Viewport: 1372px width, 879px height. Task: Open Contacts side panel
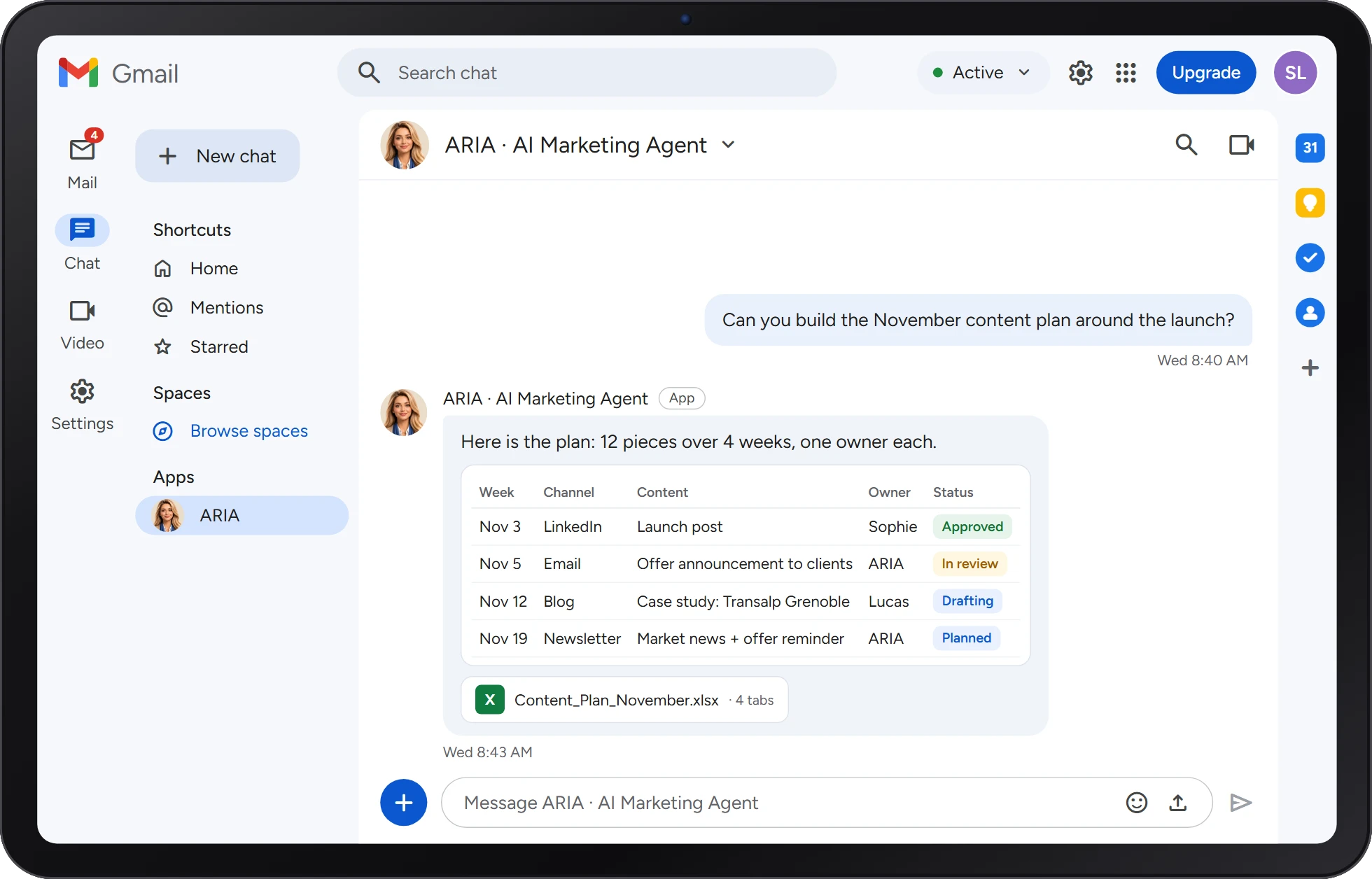click(x=1310, y=313)
